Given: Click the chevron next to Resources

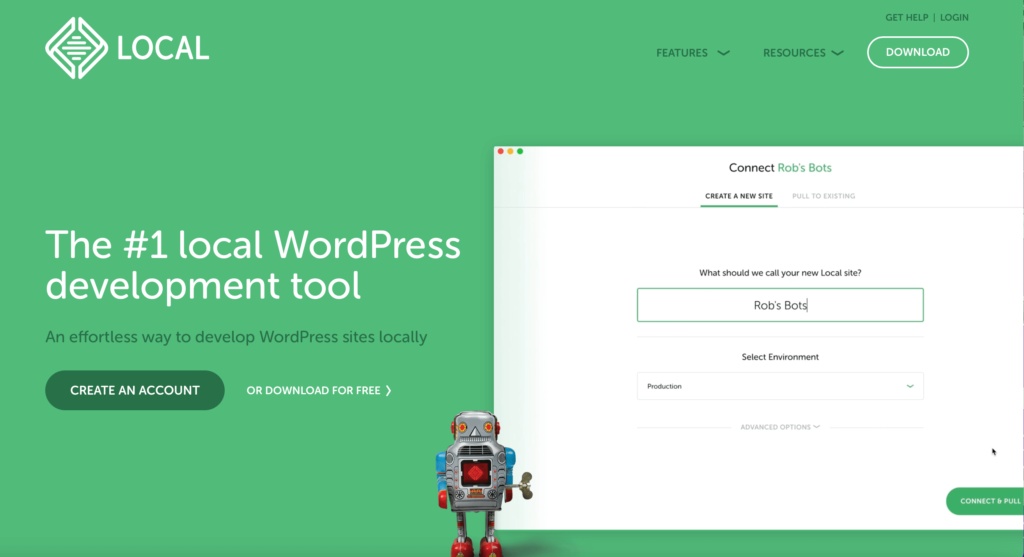Looking at the screenshot, I should click(837, 53).
